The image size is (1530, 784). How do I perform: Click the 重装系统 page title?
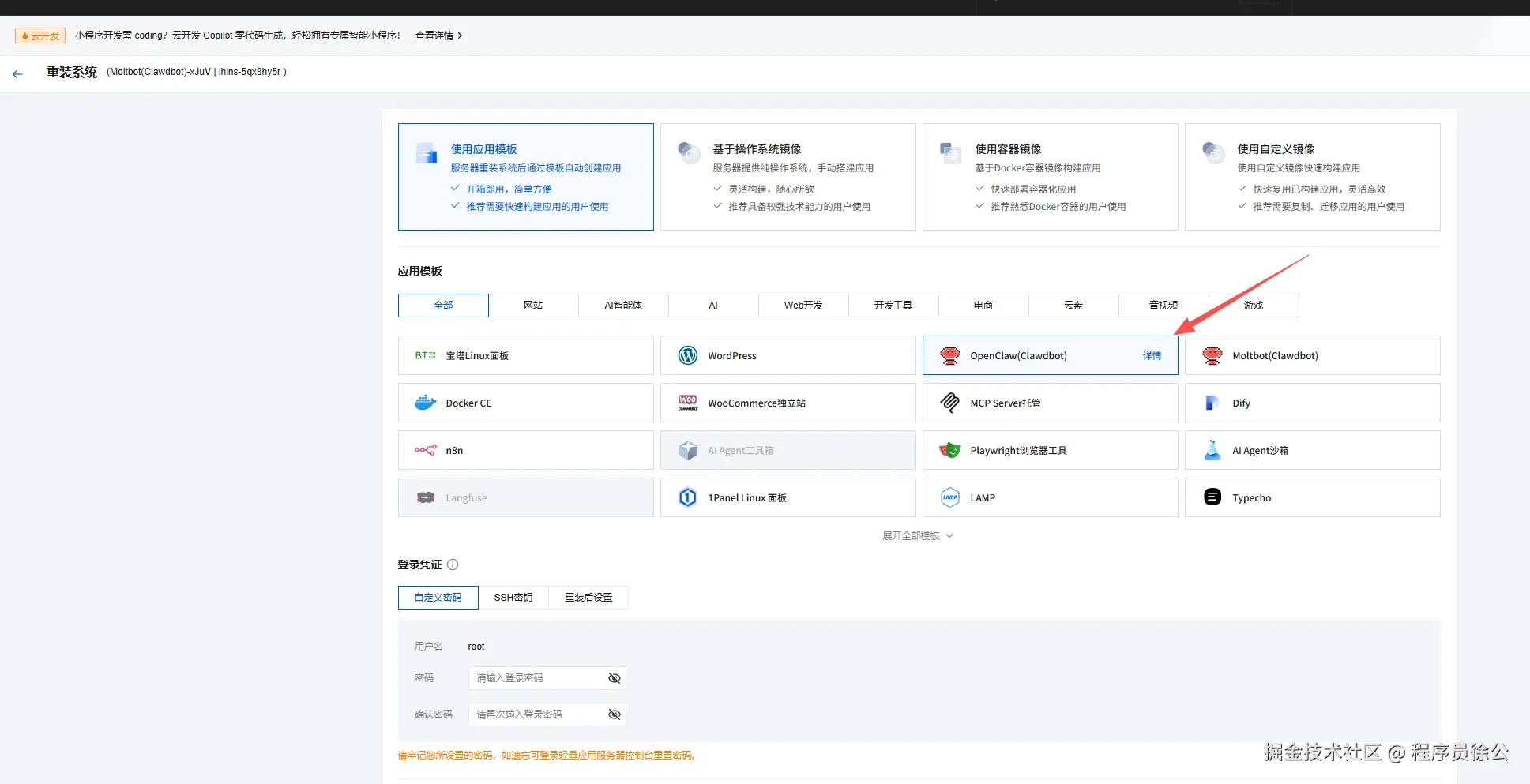[72, 72]
